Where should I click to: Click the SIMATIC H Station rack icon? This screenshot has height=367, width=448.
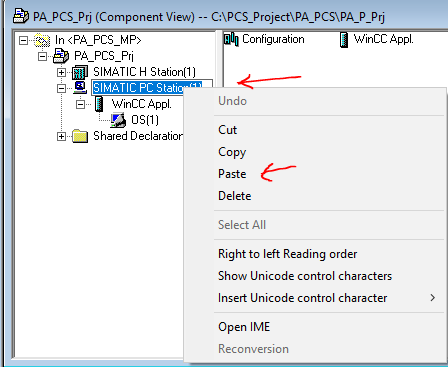tap(80, 72)
